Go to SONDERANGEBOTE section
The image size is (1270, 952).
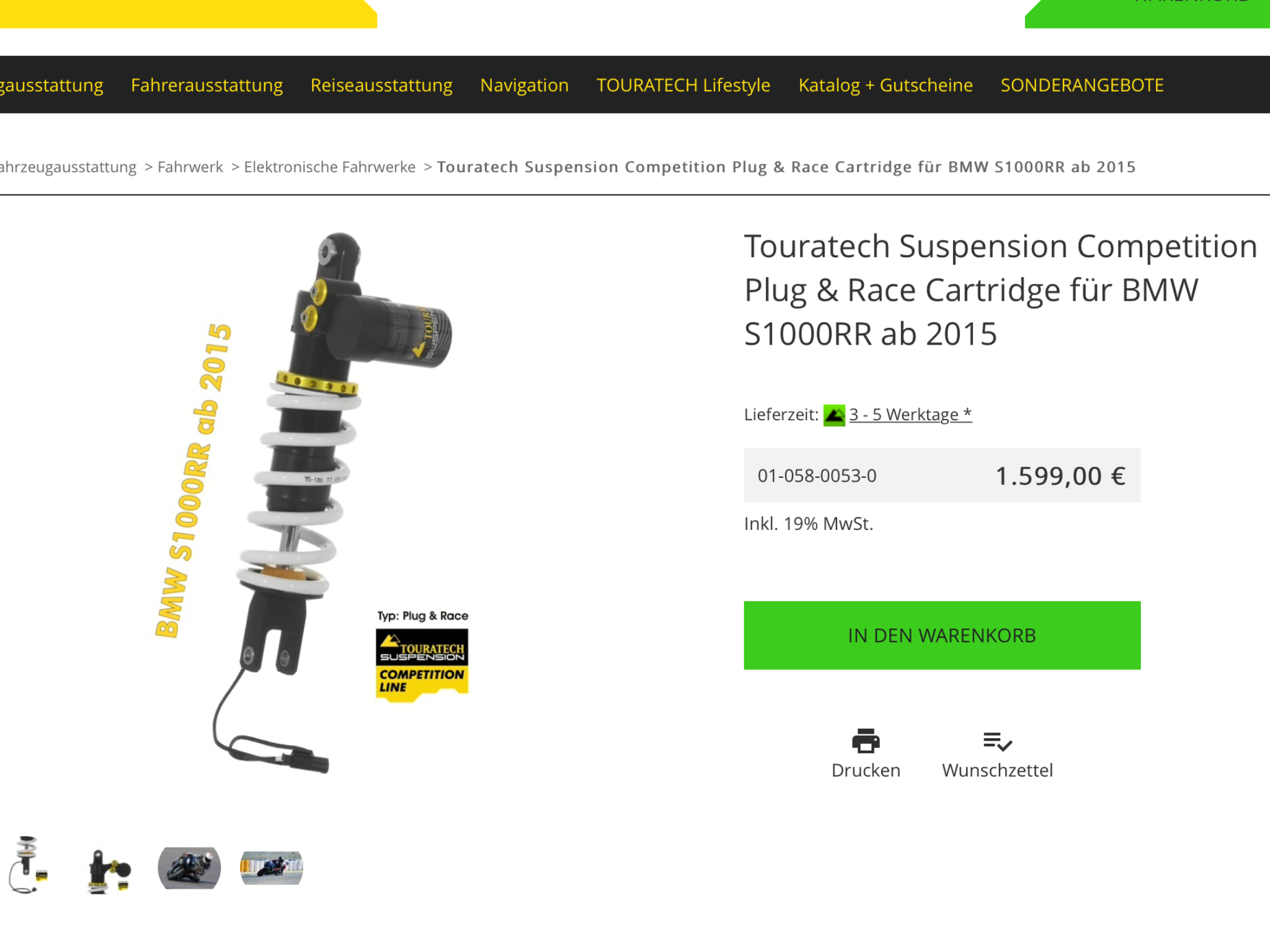pyautogui.click(x=1082, y=85)
